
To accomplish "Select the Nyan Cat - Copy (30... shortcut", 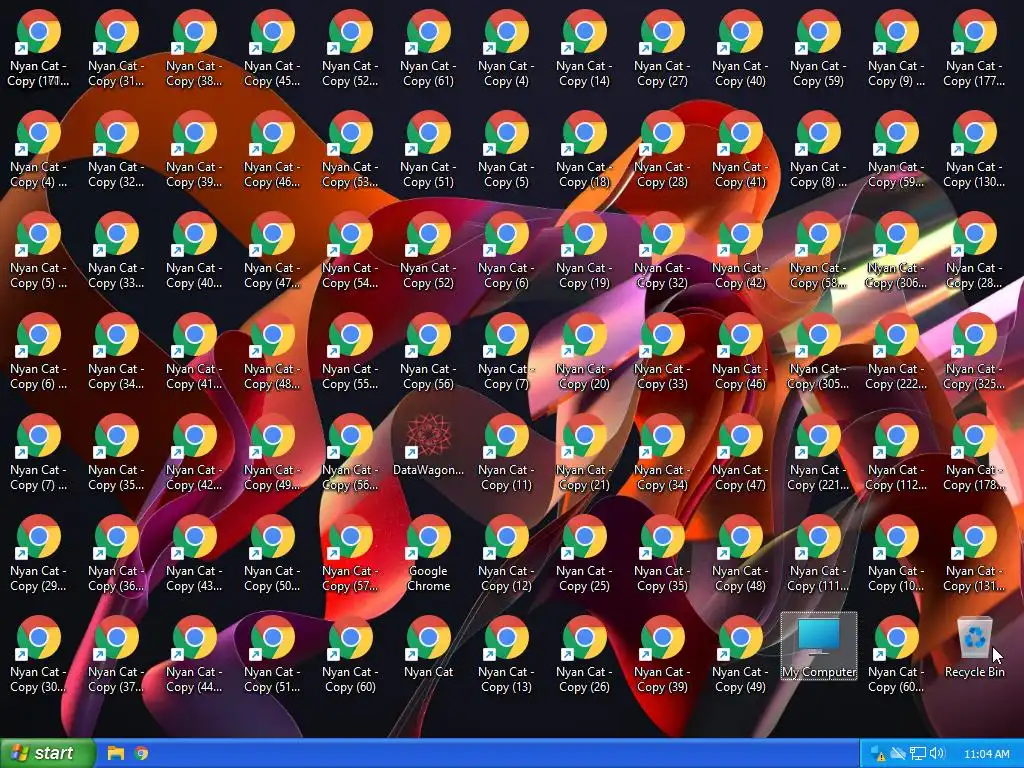I will point(38,654).
